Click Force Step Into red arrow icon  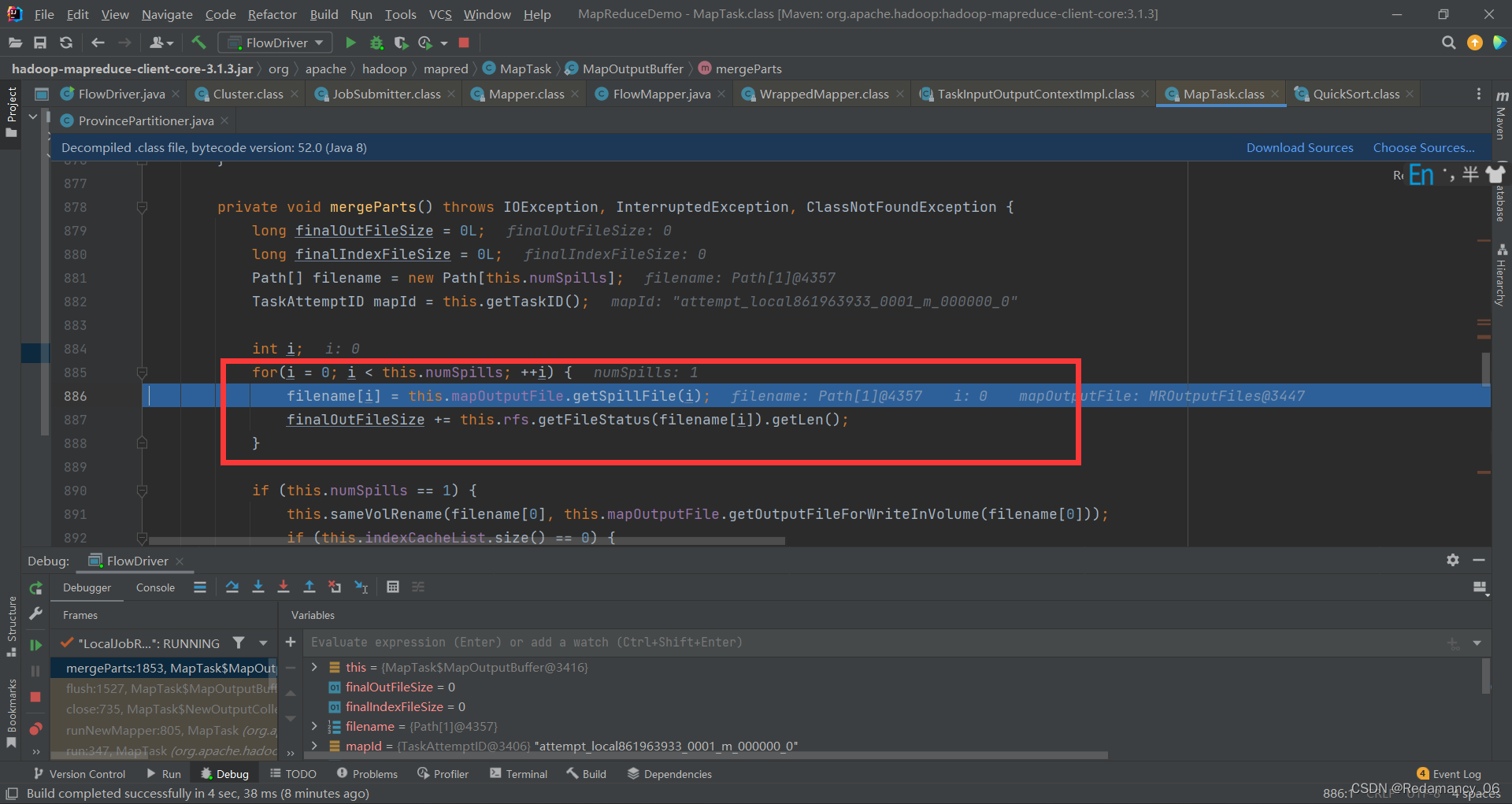[x=283, y=587]
